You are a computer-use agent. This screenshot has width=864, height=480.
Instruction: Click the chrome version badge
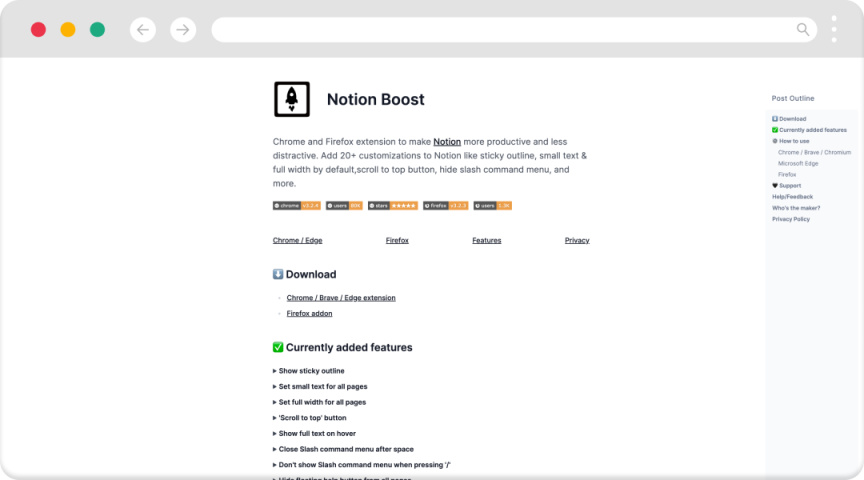(x=296, y=205)
